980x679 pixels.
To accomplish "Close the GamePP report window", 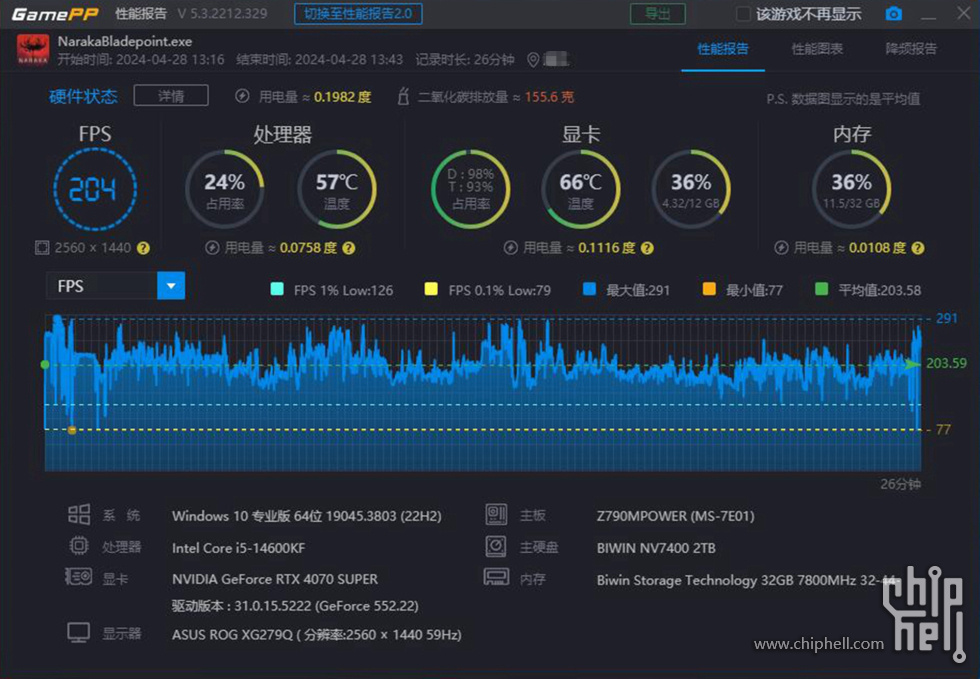I will (x=964, y=13).
